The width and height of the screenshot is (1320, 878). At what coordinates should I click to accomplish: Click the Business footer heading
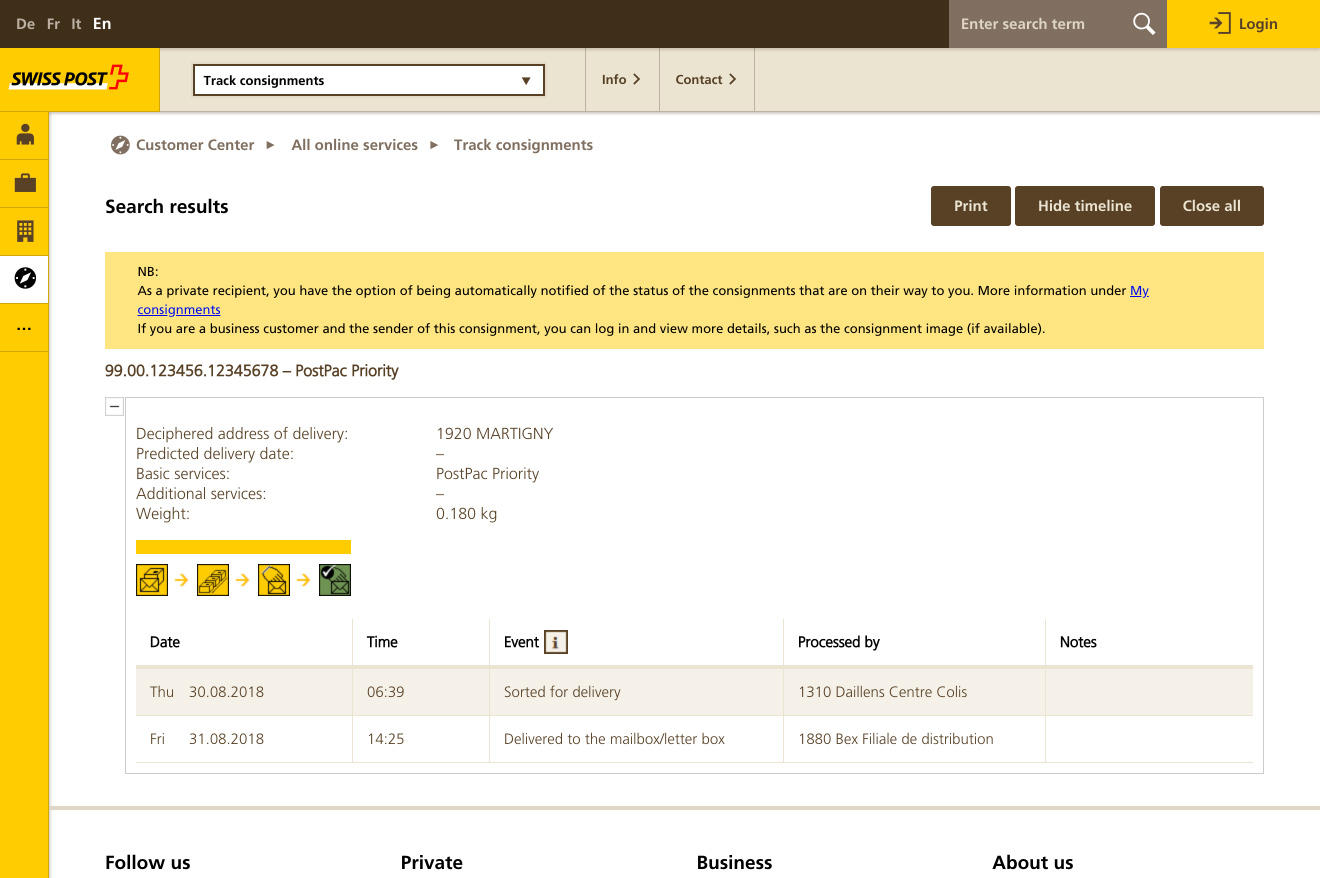734,862
